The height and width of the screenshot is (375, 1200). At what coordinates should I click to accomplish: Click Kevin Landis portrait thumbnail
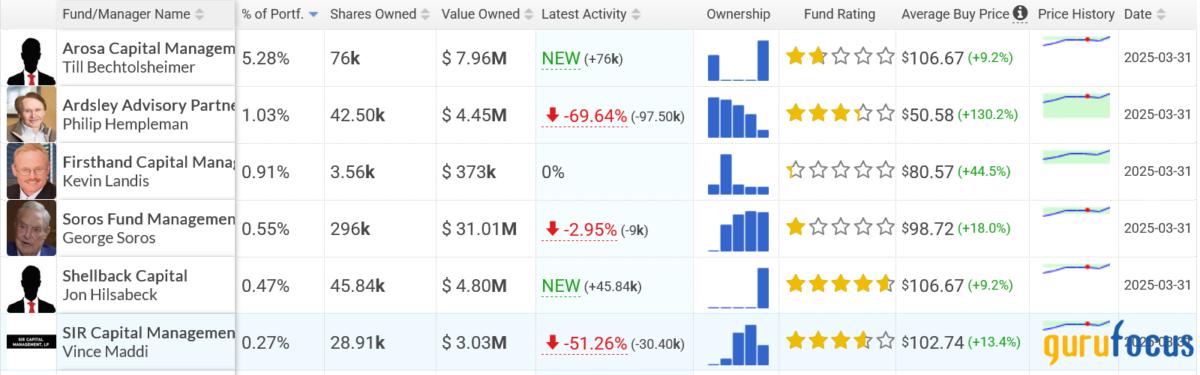point(31,172)
